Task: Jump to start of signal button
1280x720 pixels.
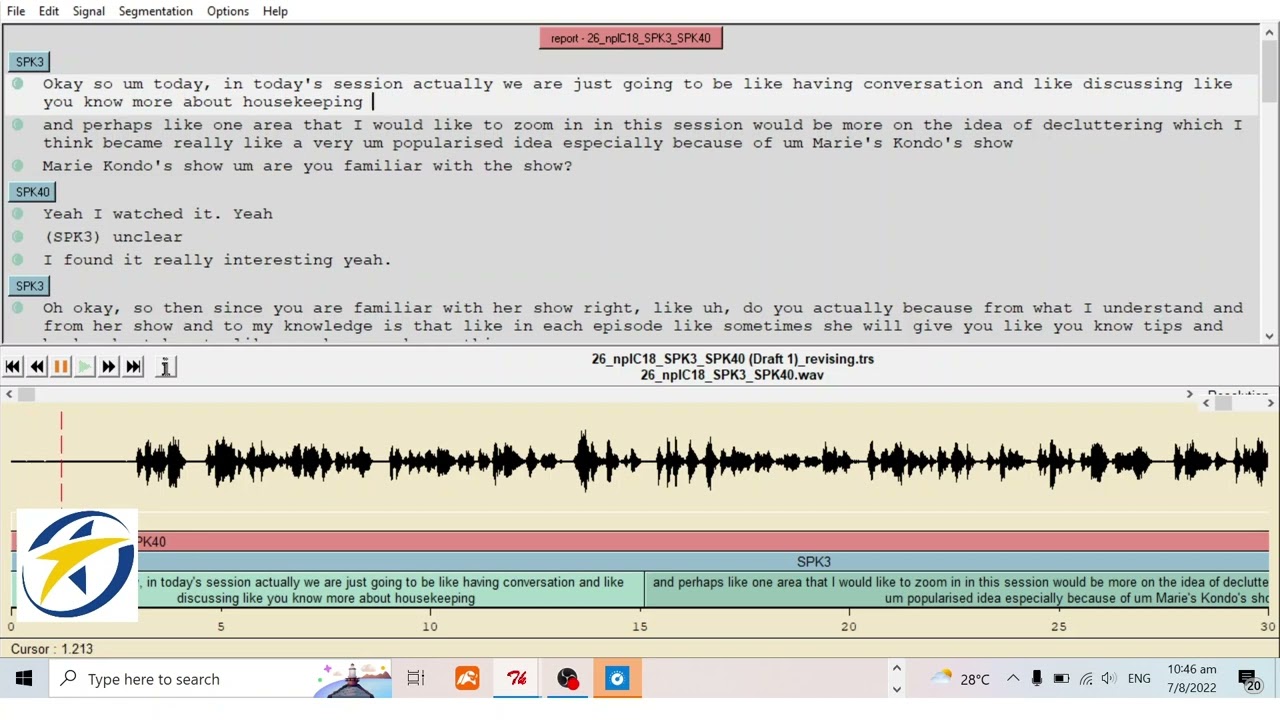Action: coord(13,367)
